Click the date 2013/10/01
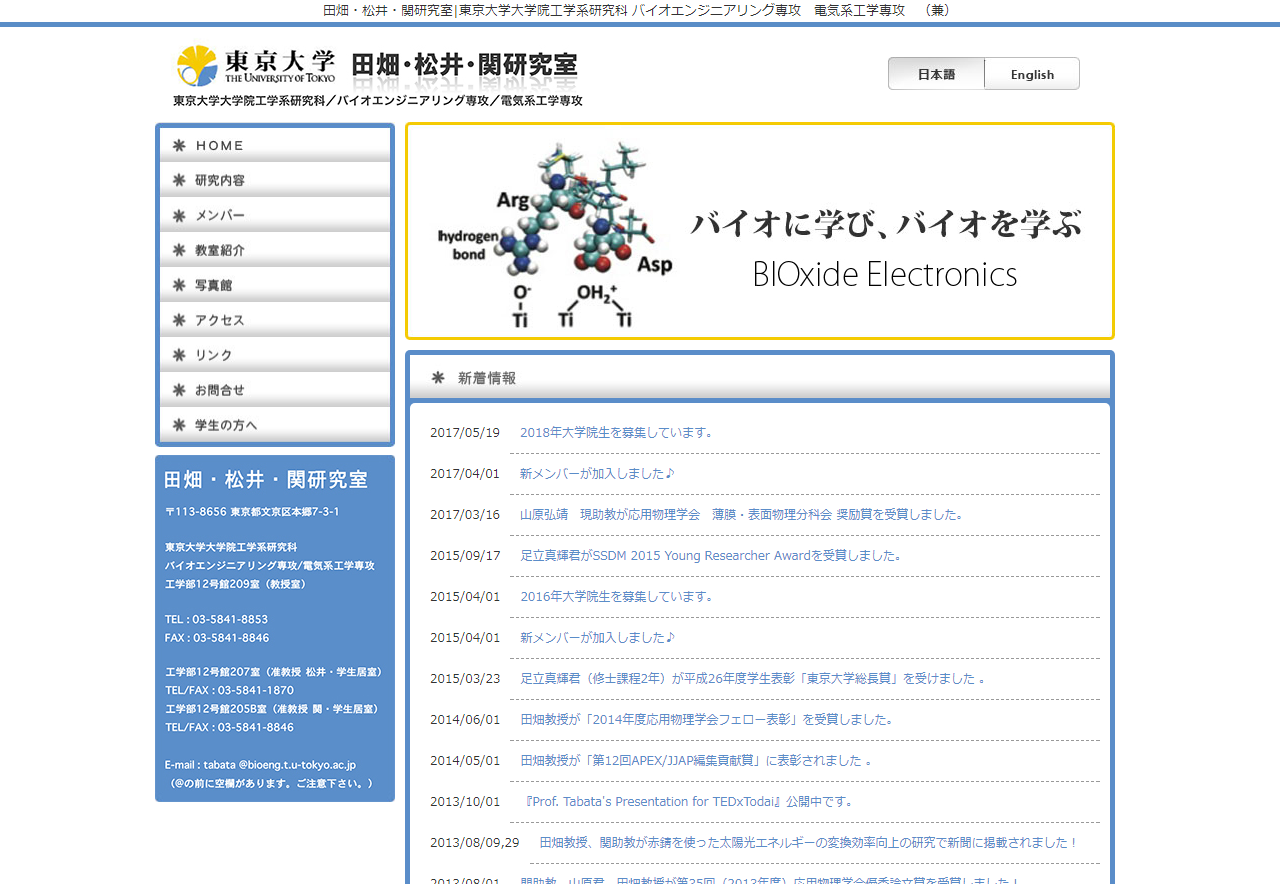 465,802
